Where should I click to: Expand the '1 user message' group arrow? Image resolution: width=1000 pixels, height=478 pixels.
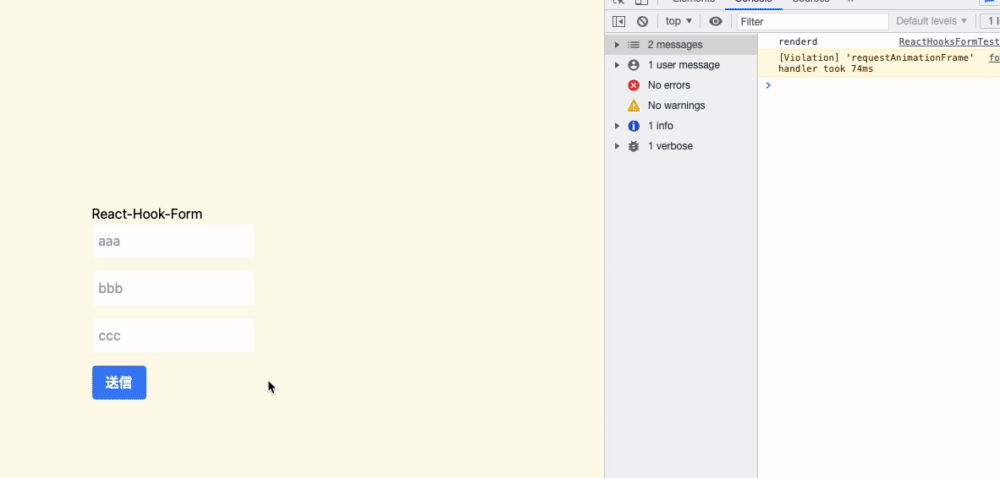(x=617, y=65)
